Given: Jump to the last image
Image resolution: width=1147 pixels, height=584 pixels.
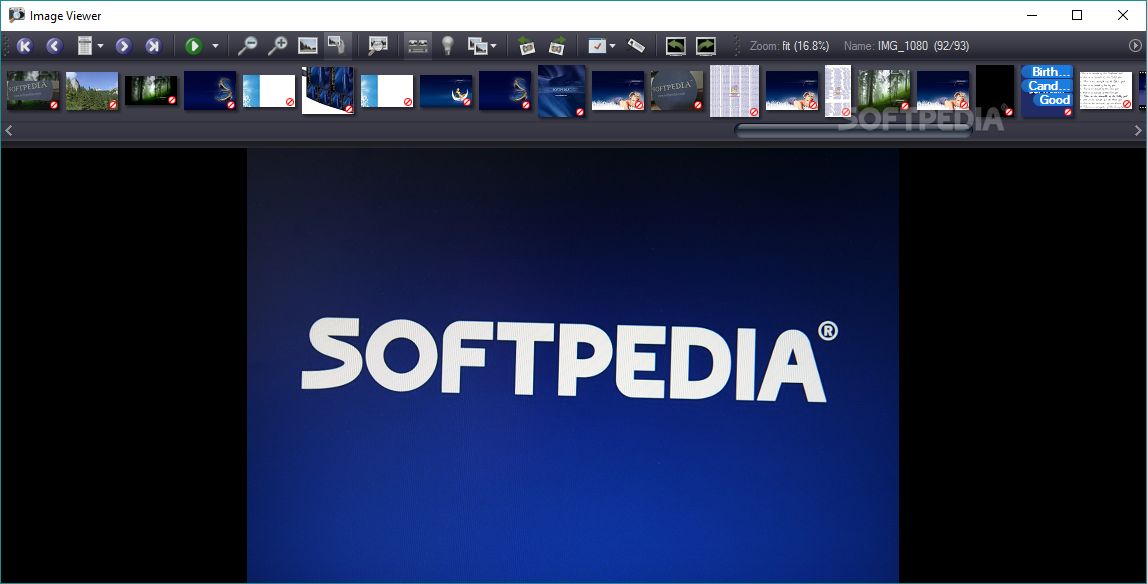Looking at the screenshot, I should point(152,46).
